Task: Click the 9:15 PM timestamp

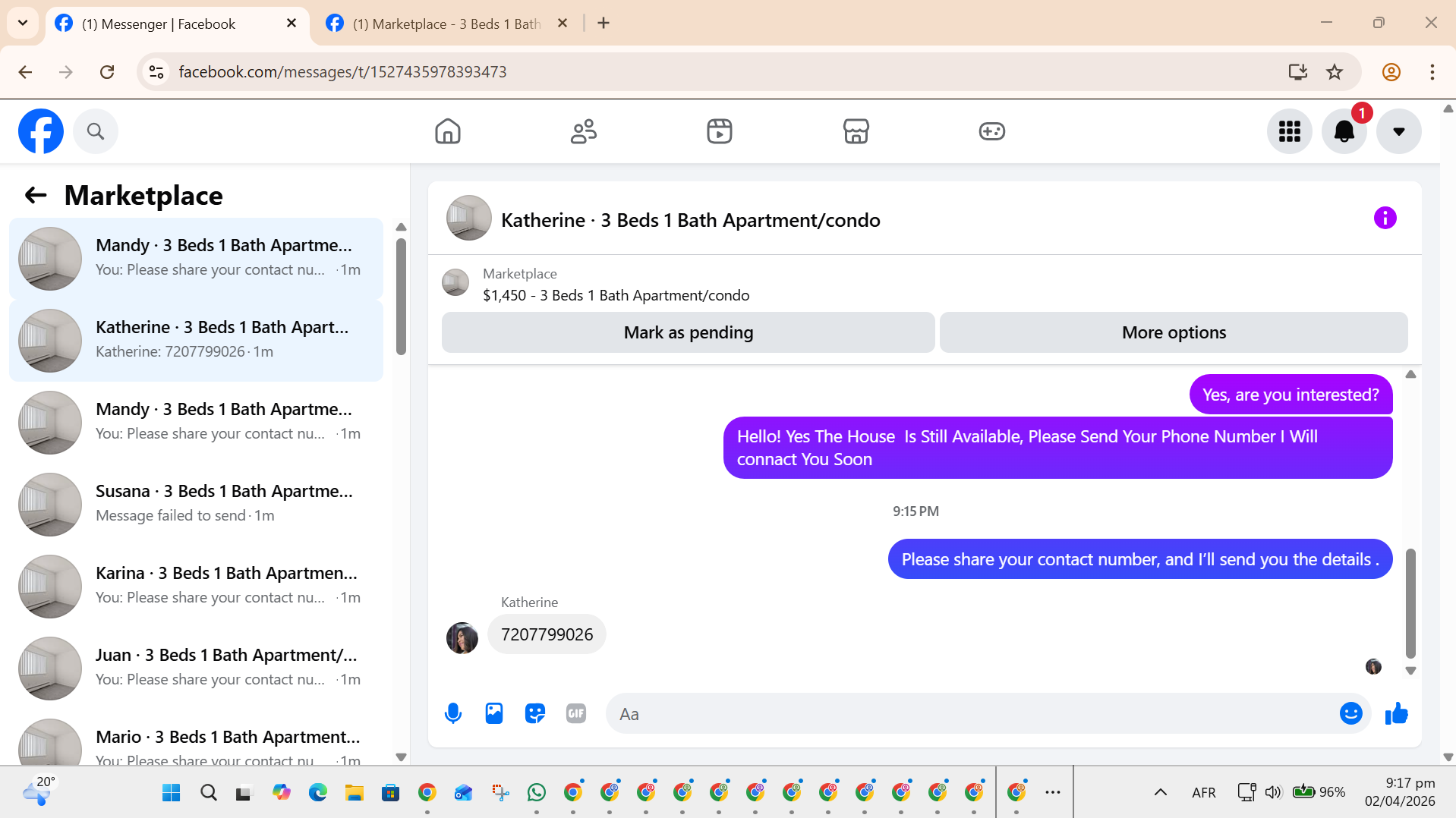Action: click(916, 511)
